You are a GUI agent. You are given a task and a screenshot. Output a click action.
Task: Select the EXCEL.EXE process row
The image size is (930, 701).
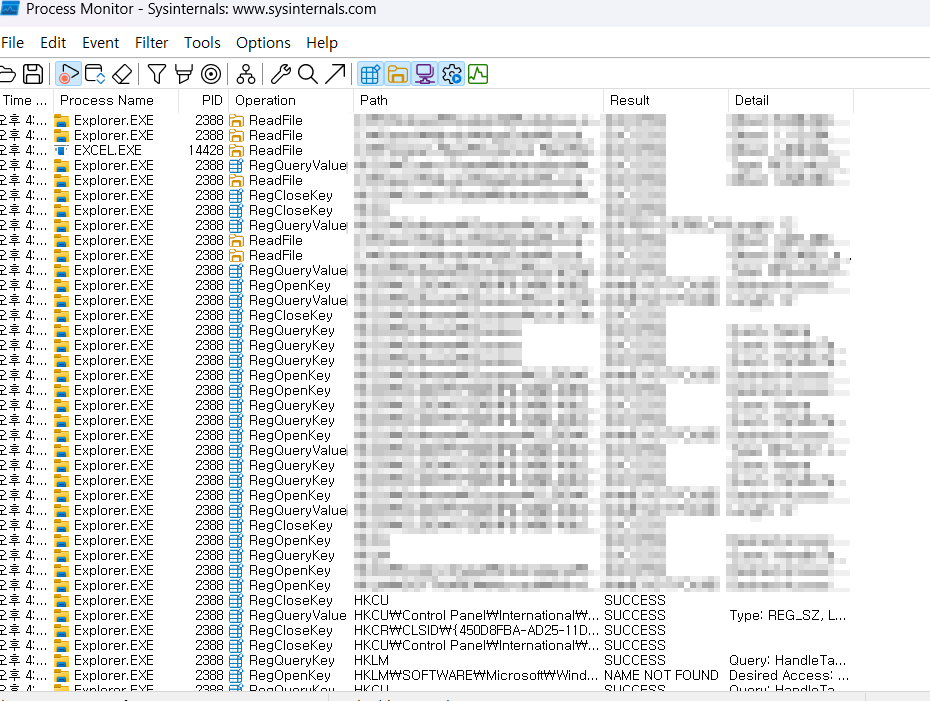tap(426, 151)
